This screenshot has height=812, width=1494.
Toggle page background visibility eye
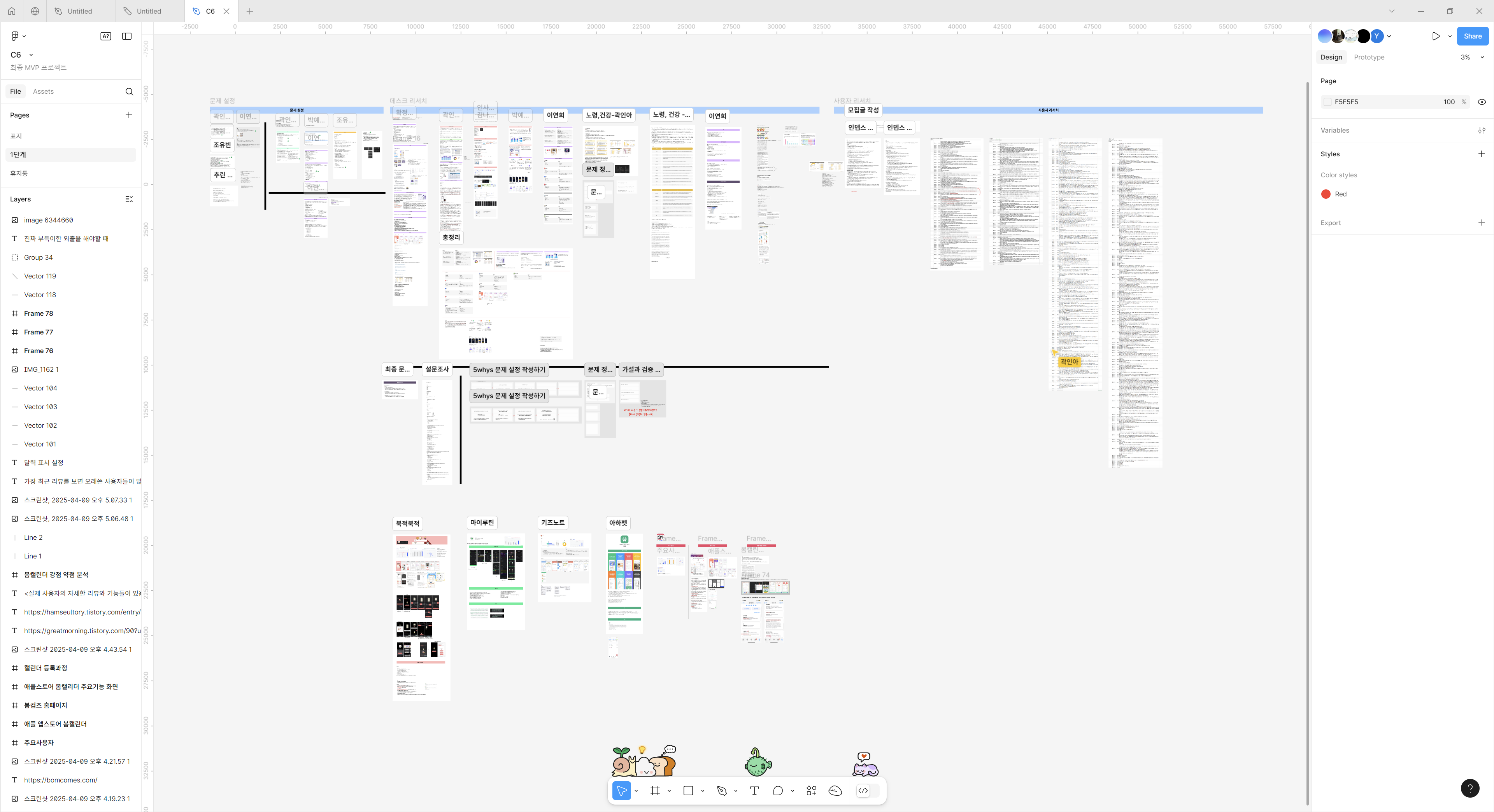[1481, 102]
